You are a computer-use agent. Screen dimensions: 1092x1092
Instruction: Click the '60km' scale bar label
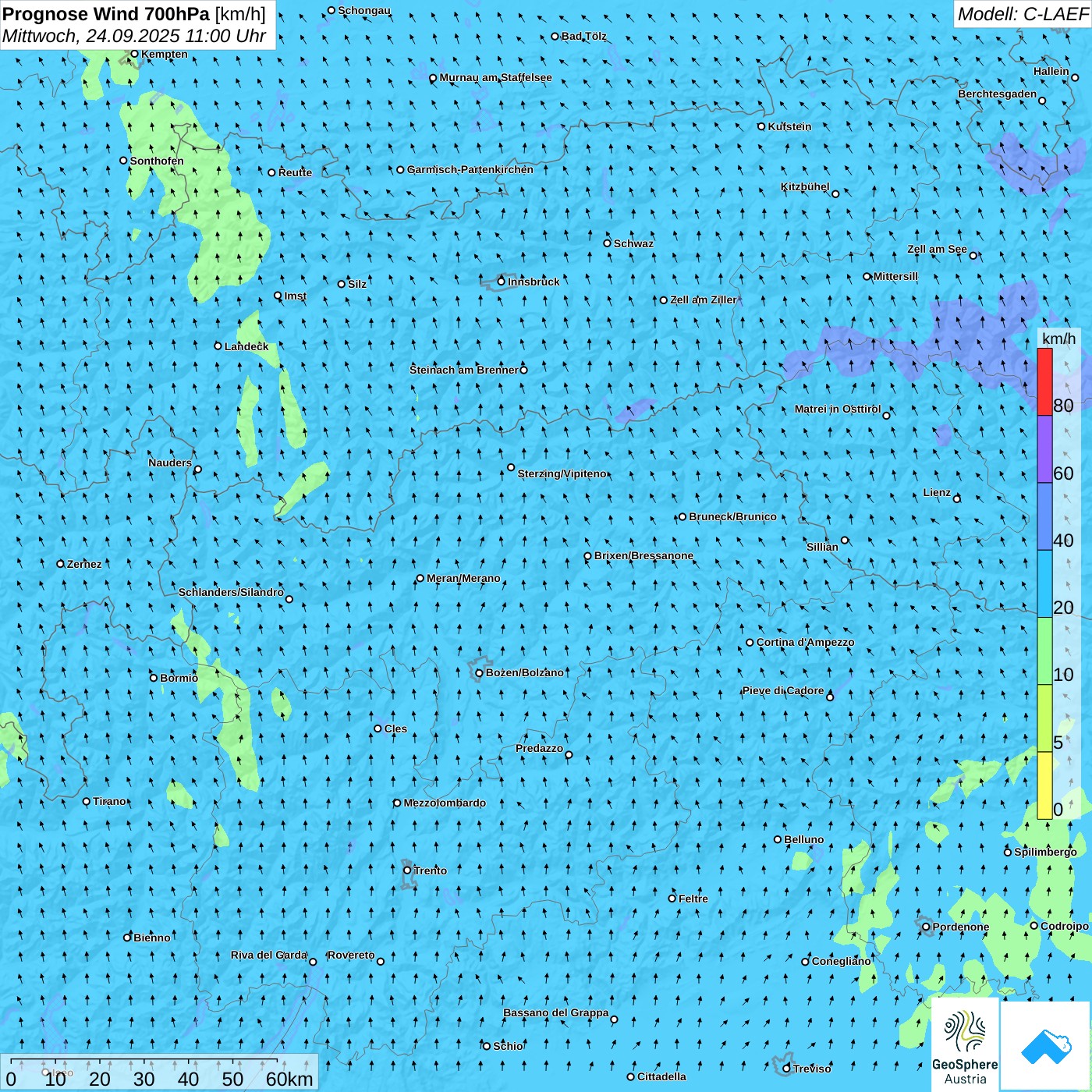point(289,1079)
